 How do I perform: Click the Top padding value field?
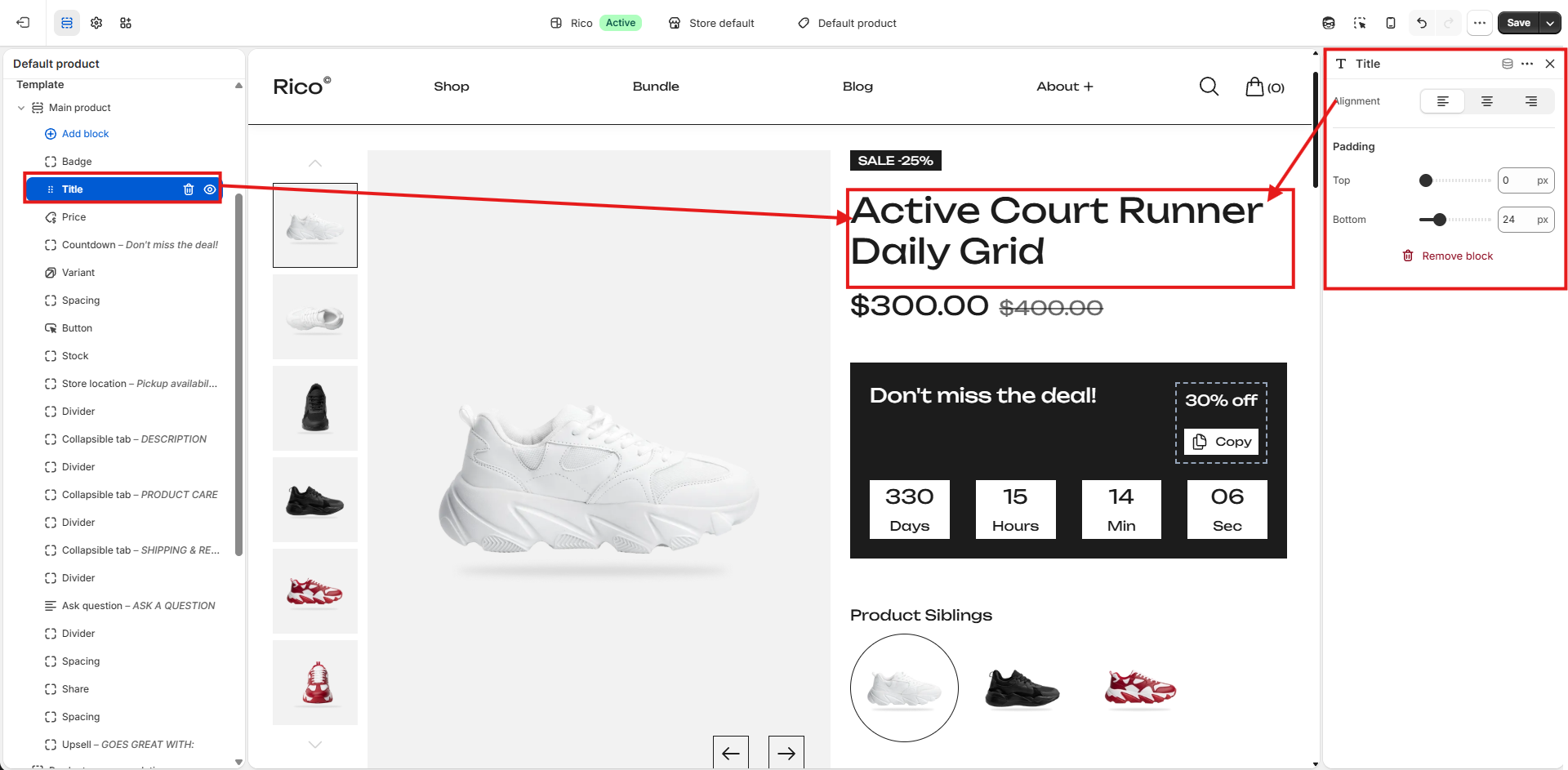[x=1526, y=180]
